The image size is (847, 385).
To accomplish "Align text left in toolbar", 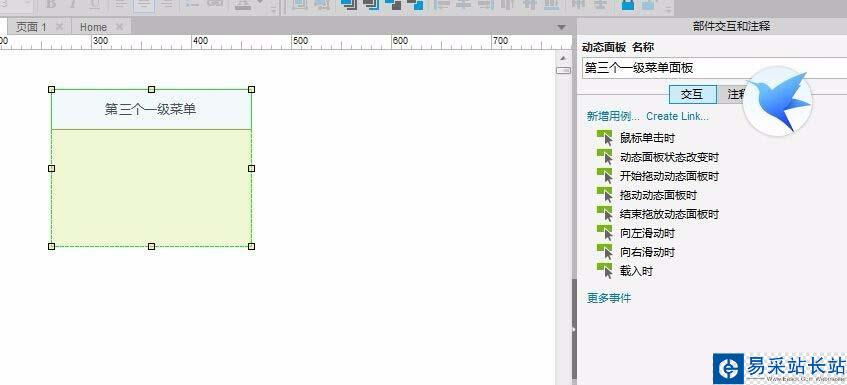I will [x=123, y=4].
